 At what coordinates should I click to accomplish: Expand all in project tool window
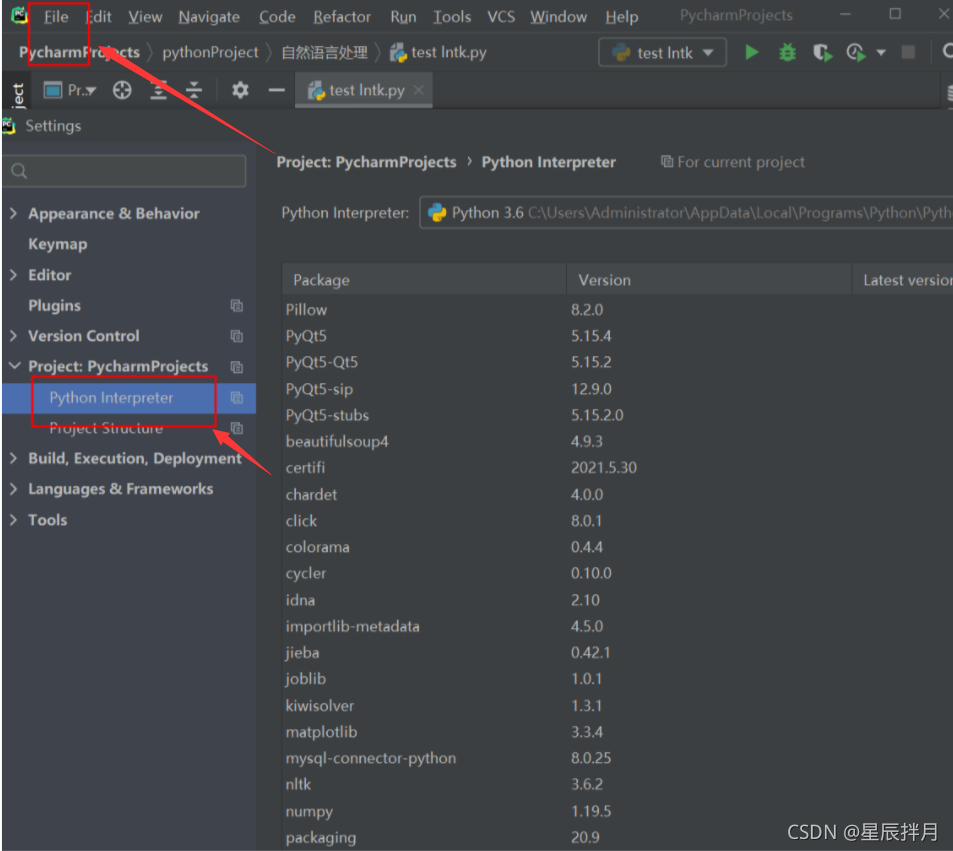point(159,90)
